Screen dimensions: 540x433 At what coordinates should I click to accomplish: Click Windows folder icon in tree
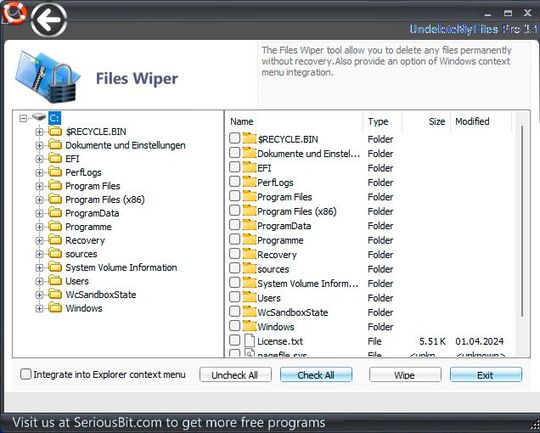pos(55,308)
